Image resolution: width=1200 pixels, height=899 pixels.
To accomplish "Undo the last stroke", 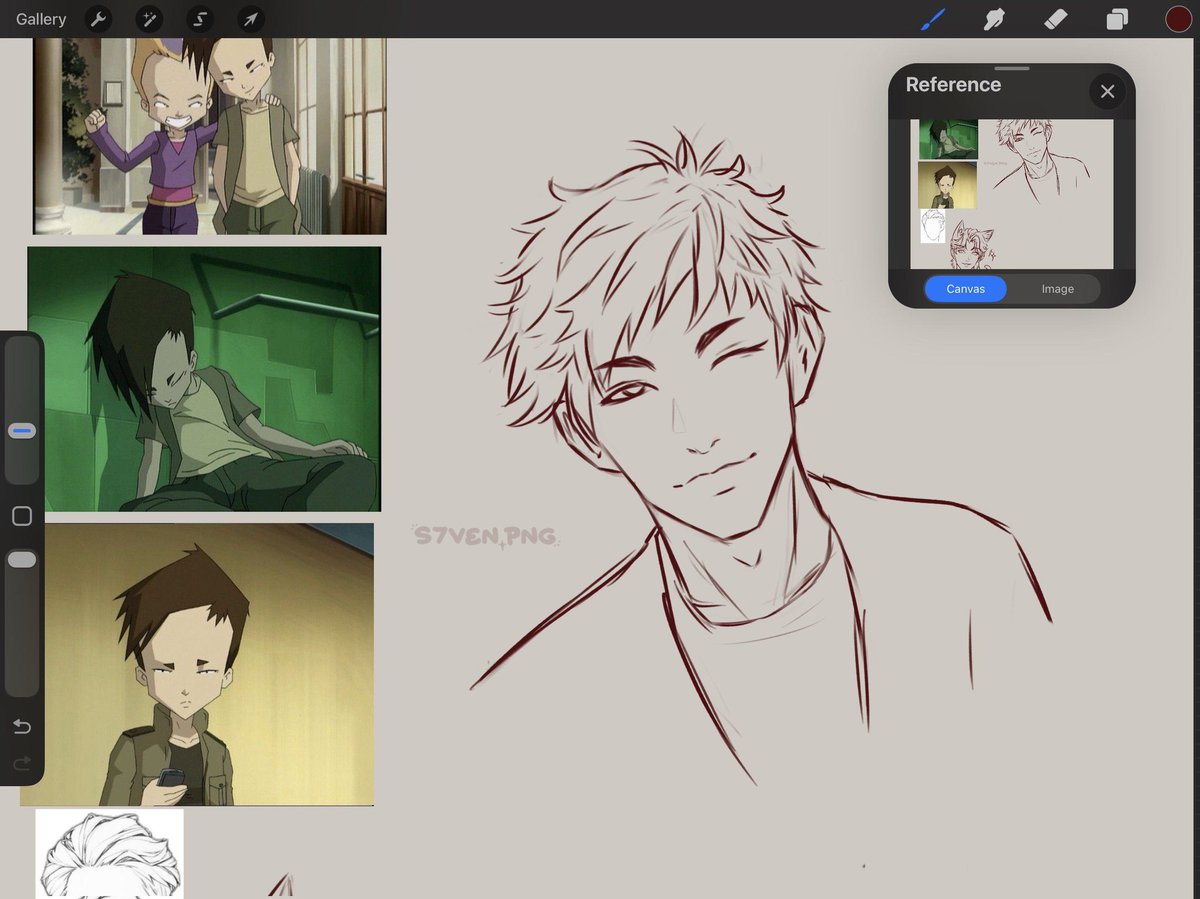I will (22, 726).
